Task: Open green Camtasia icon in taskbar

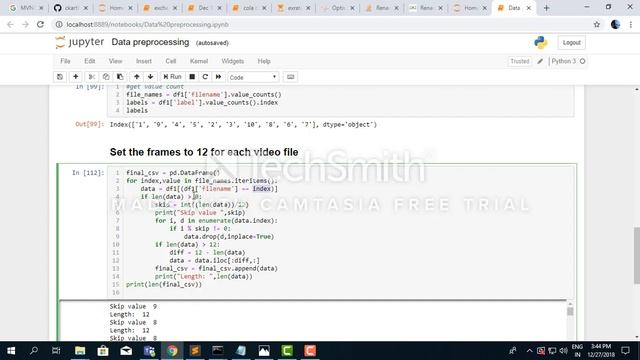Action: coord(287,351)
